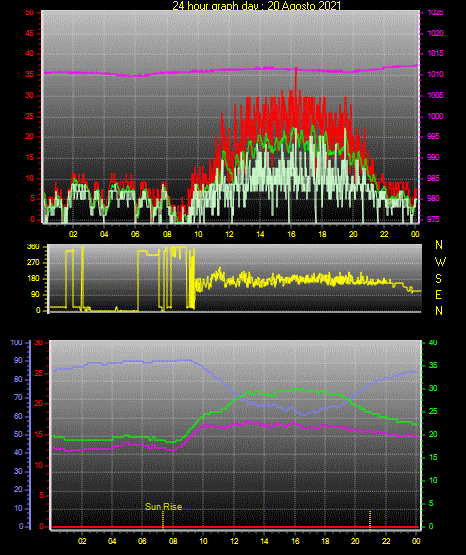Click the 50 wind speed axis label
The width and height of the screenshot is (466, 555).
point(30,13)
